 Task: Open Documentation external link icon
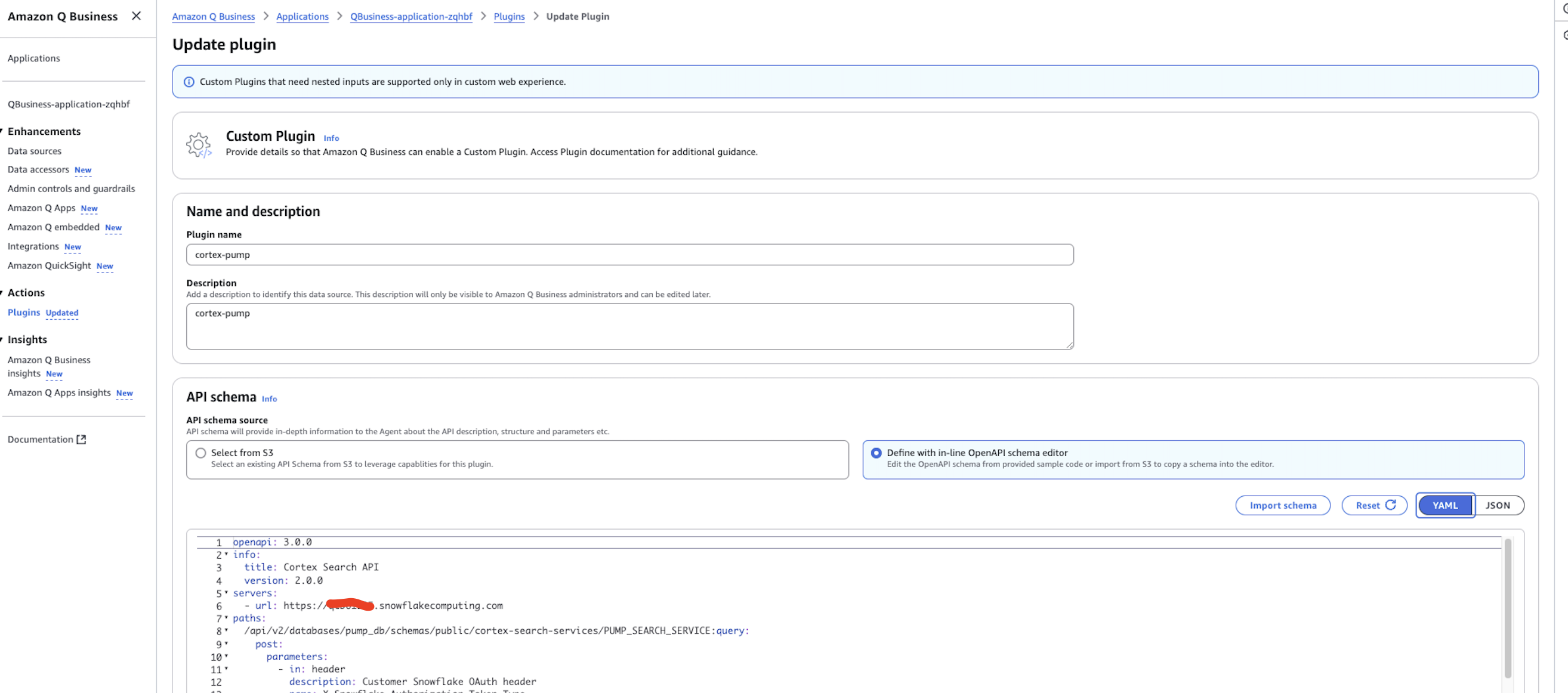click(81, 440)
